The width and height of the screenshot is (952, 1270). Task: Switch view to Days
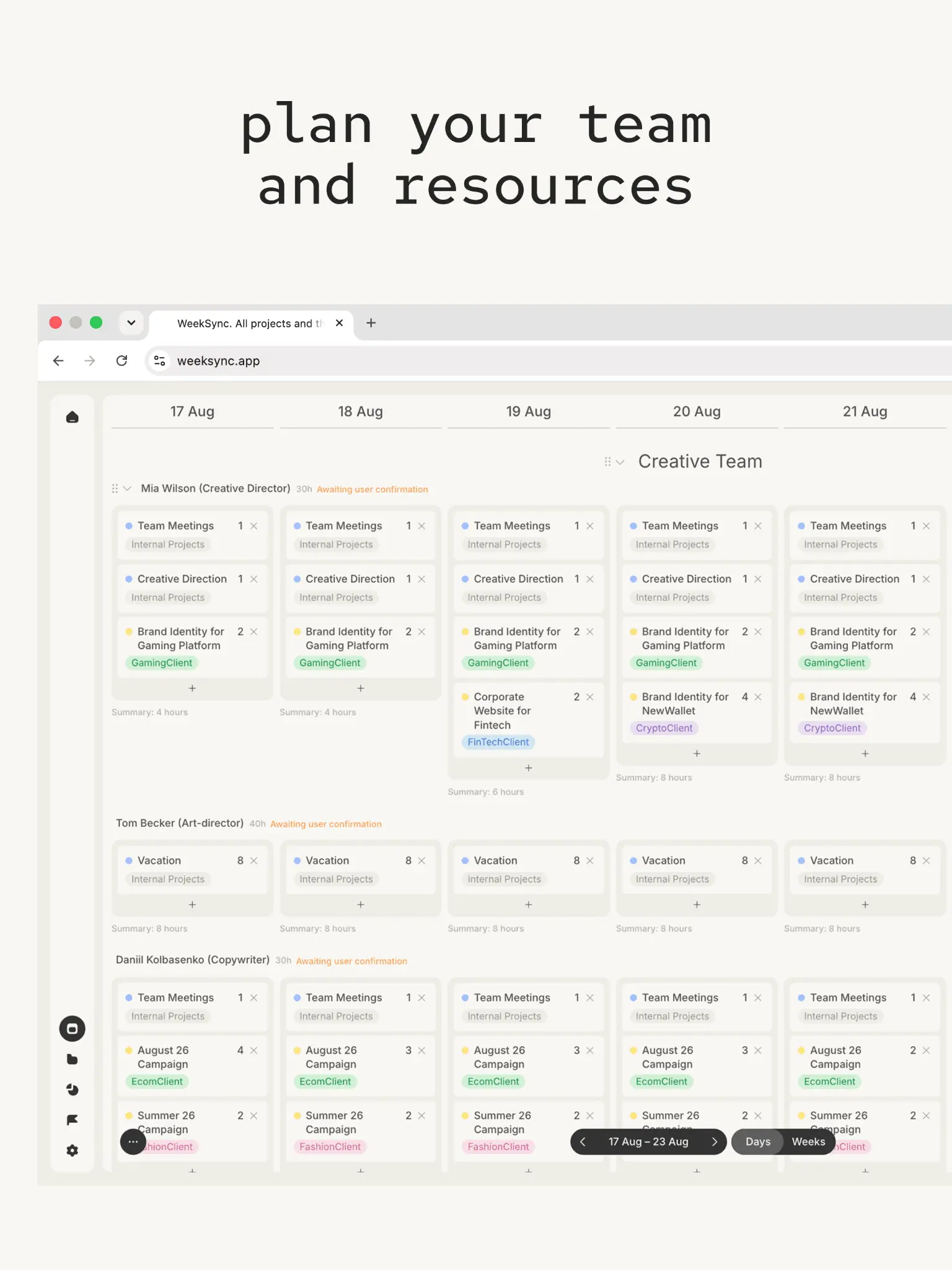pos(758,1142)
